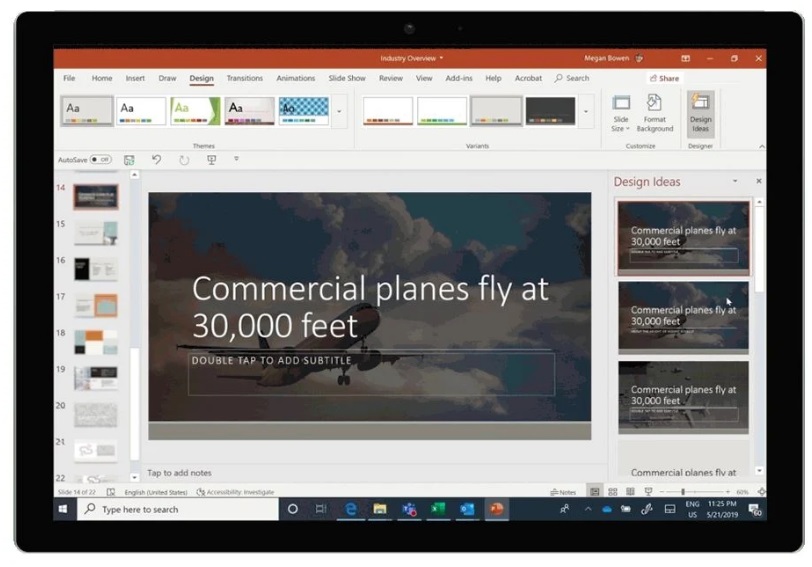
Task: Click the Undo icon in quick access toolbar
Action: tap(156, 160)
